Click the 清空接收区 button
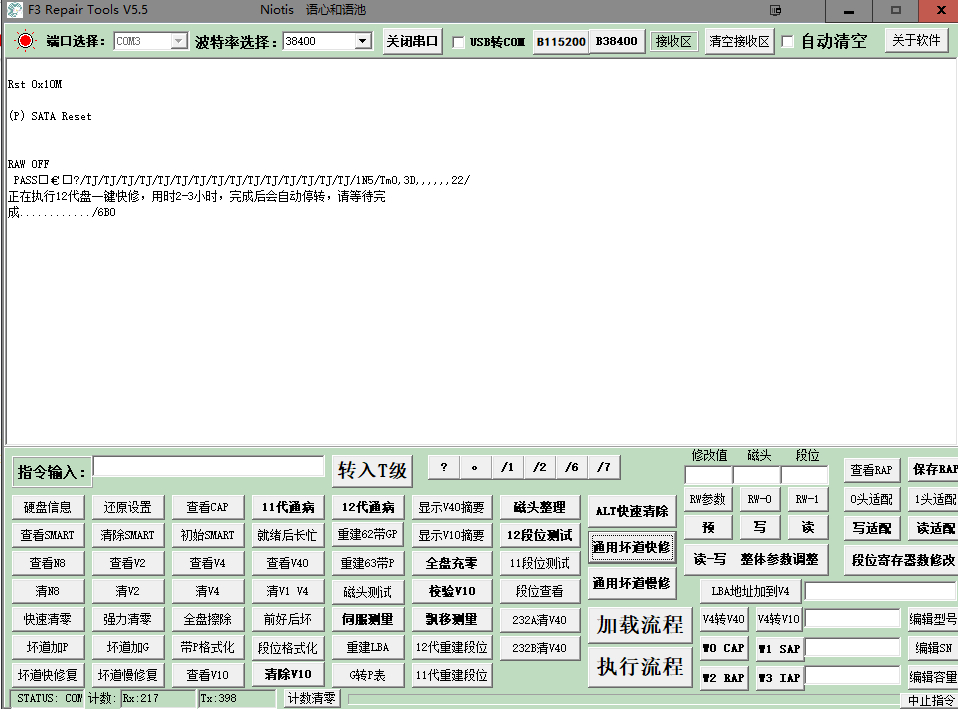 click(x=739, y=42)
